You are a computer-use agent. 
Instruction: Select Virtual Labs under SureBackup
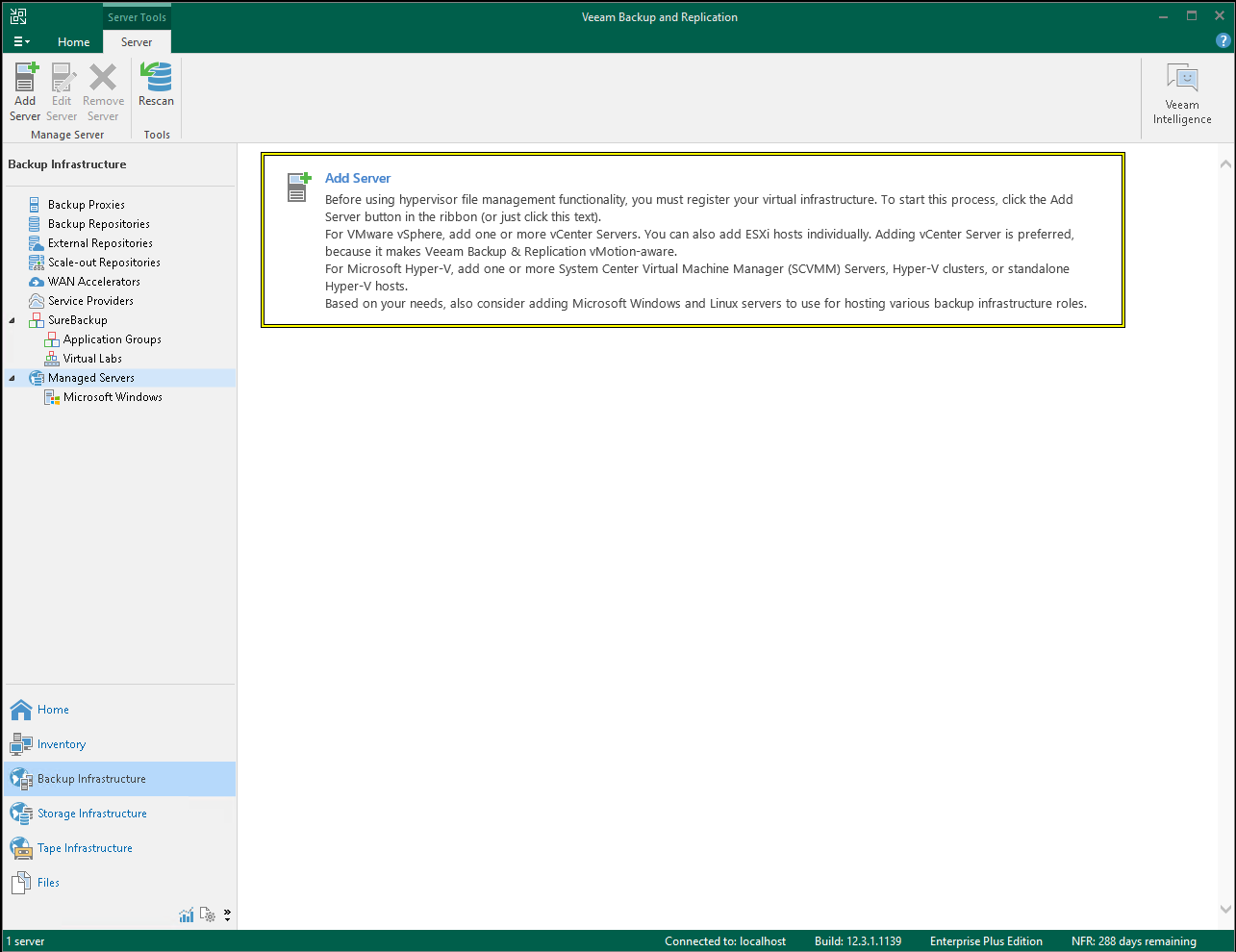pyautogui.click(x=92, y=359)
